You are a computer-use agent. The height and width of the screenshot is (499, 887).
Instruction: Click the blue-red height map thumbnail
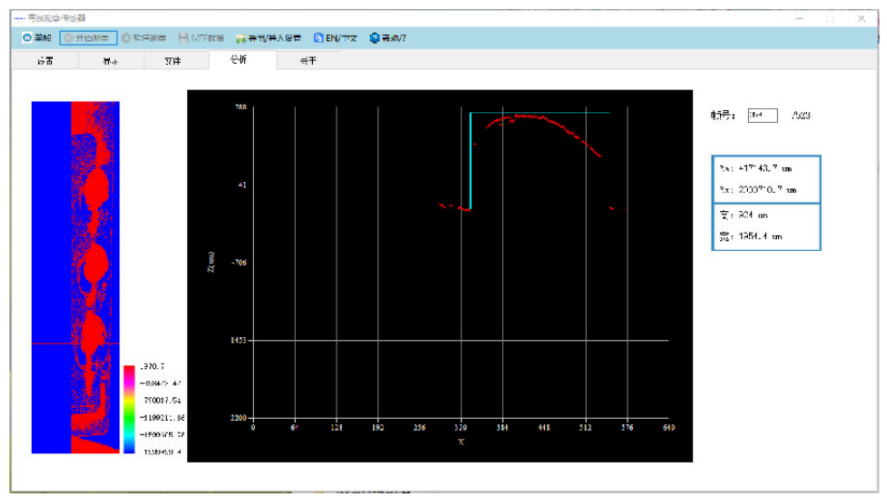pyautogui.click(x=75, y=277)
